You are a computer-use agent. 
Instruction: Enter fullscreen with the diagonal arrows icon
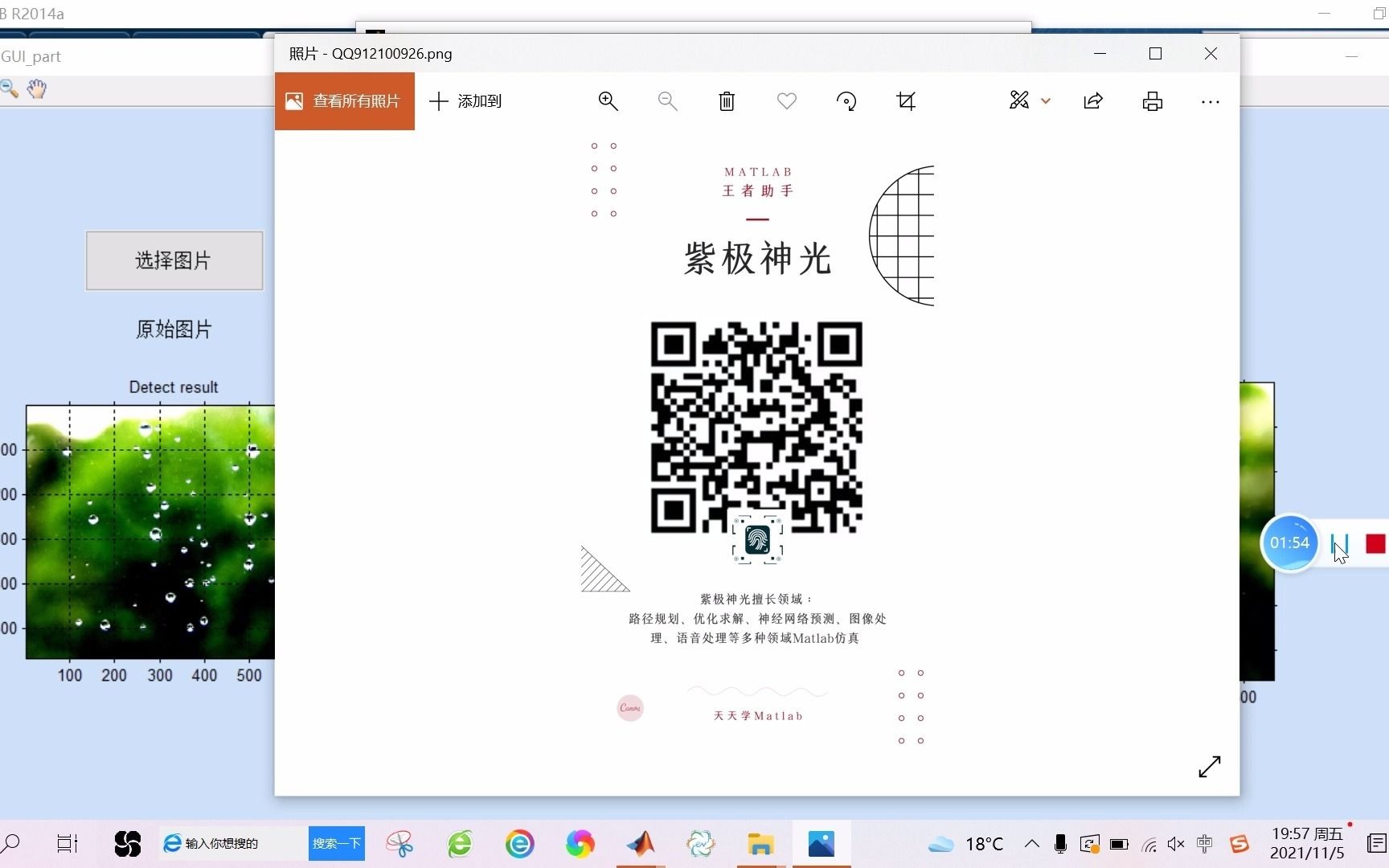pyautogui.click(x=1209, y=767)
